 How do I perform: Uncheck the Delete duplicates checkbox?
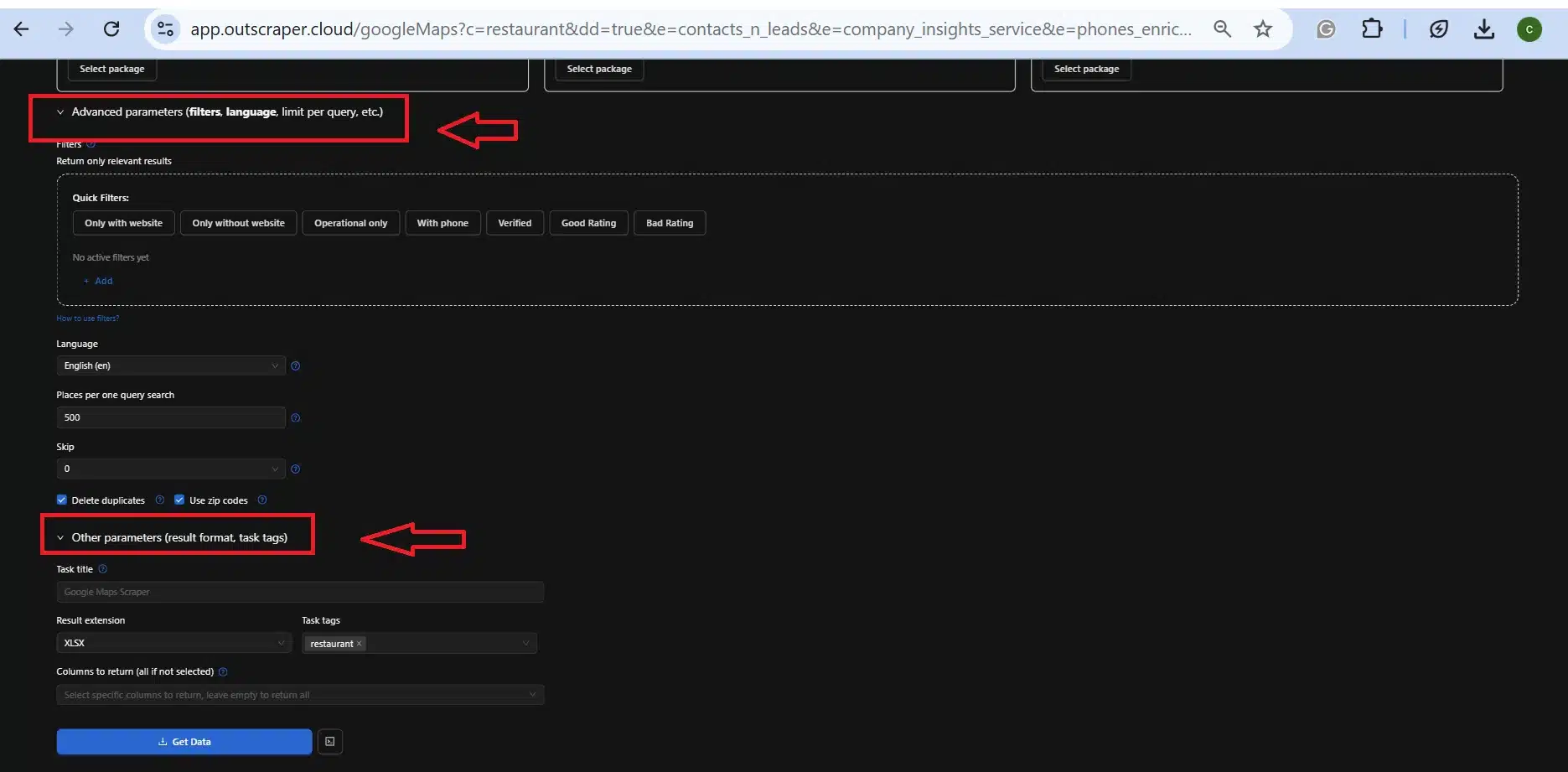[x=62, y=500]
